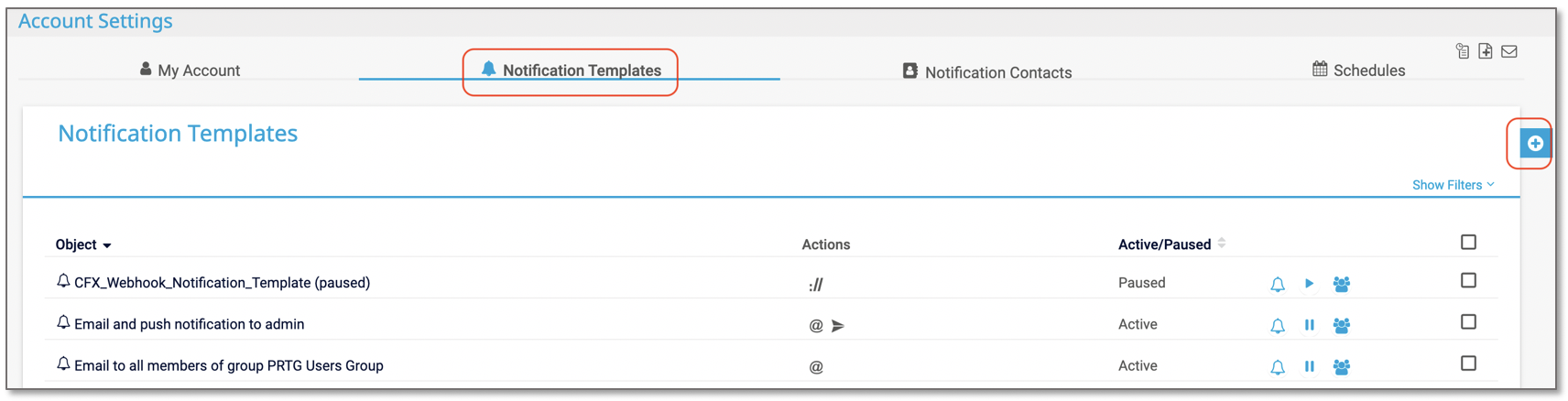The height and width of the screenshot is (401, 1568).
Task: Open the Schedules tab
Action: tap(1358, 70)
